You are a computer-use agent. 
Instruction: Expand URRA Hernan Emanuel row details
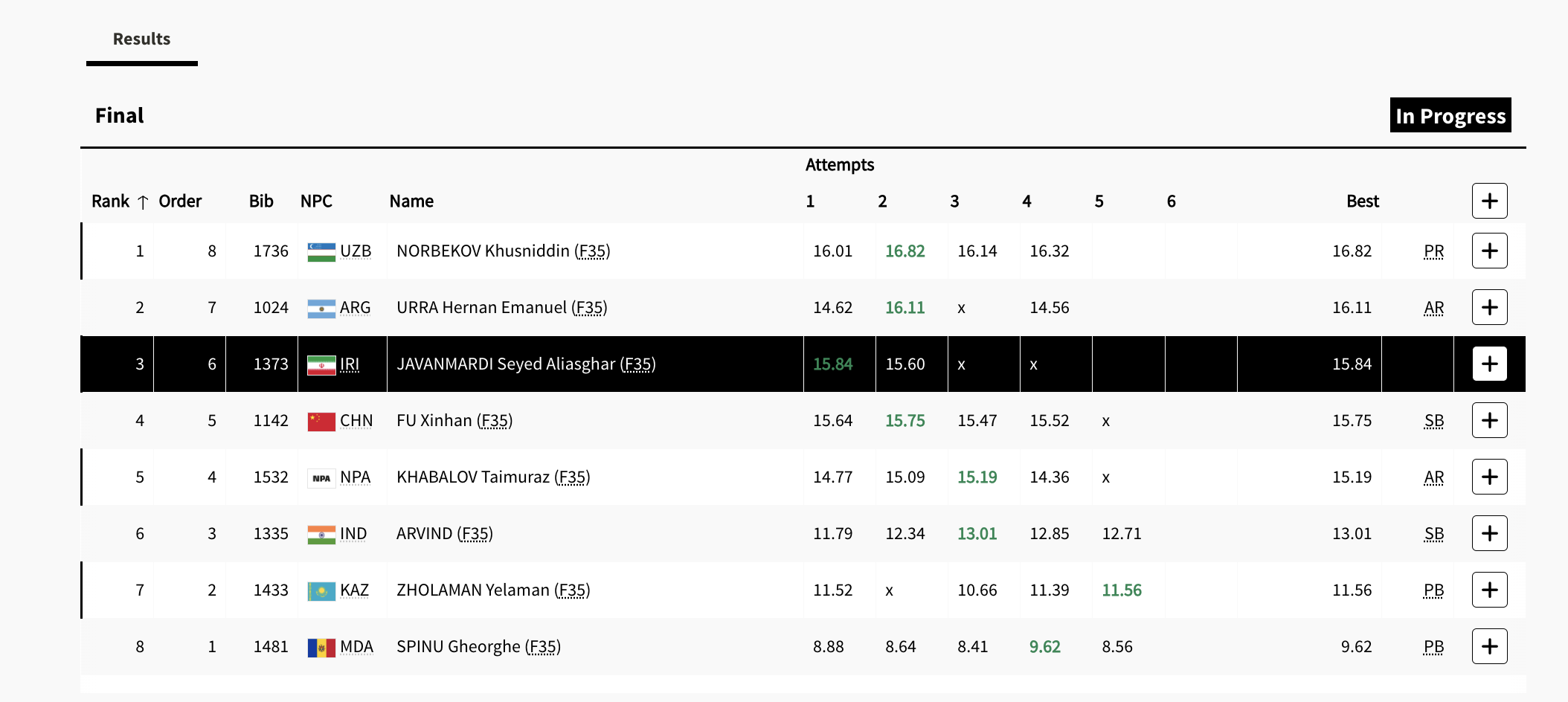point(1489,307)
